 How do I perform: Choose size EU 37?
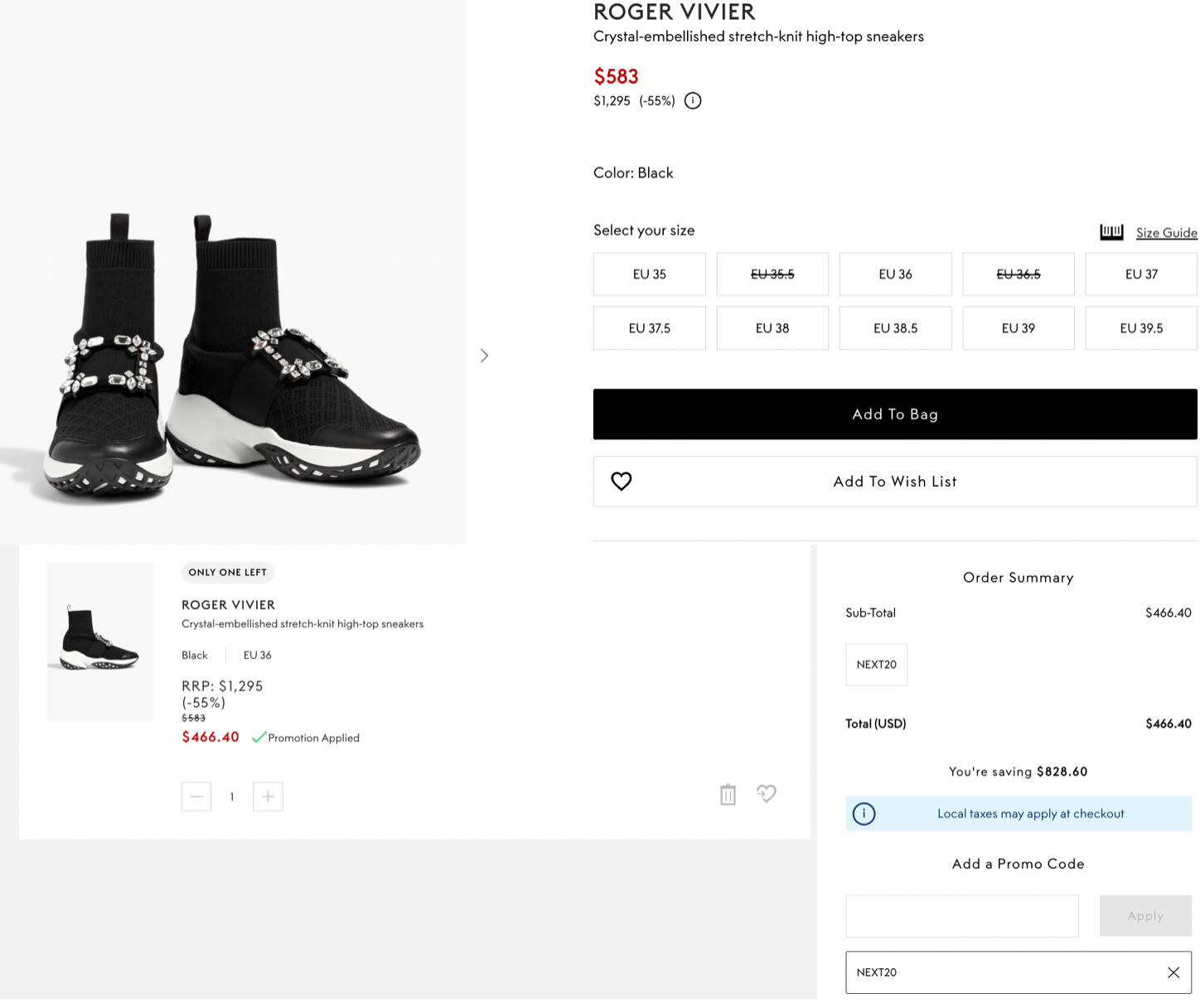tap(1141, 274)
